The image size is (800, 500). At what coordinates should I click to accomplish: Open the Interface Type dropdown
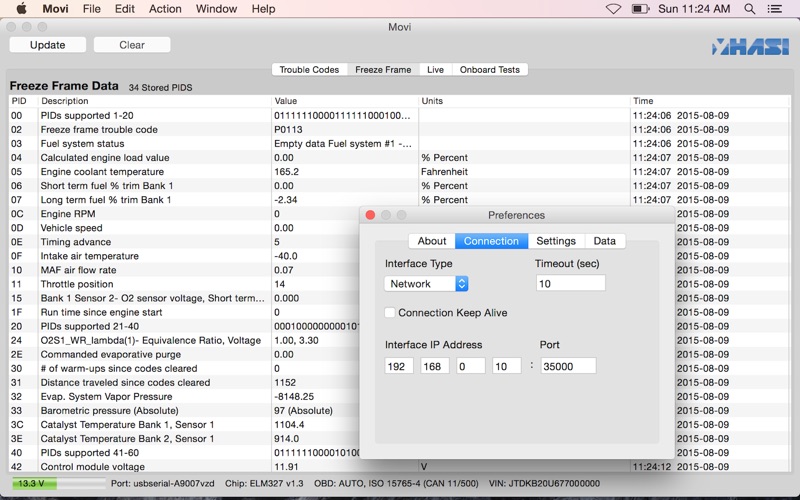[426, 284]
